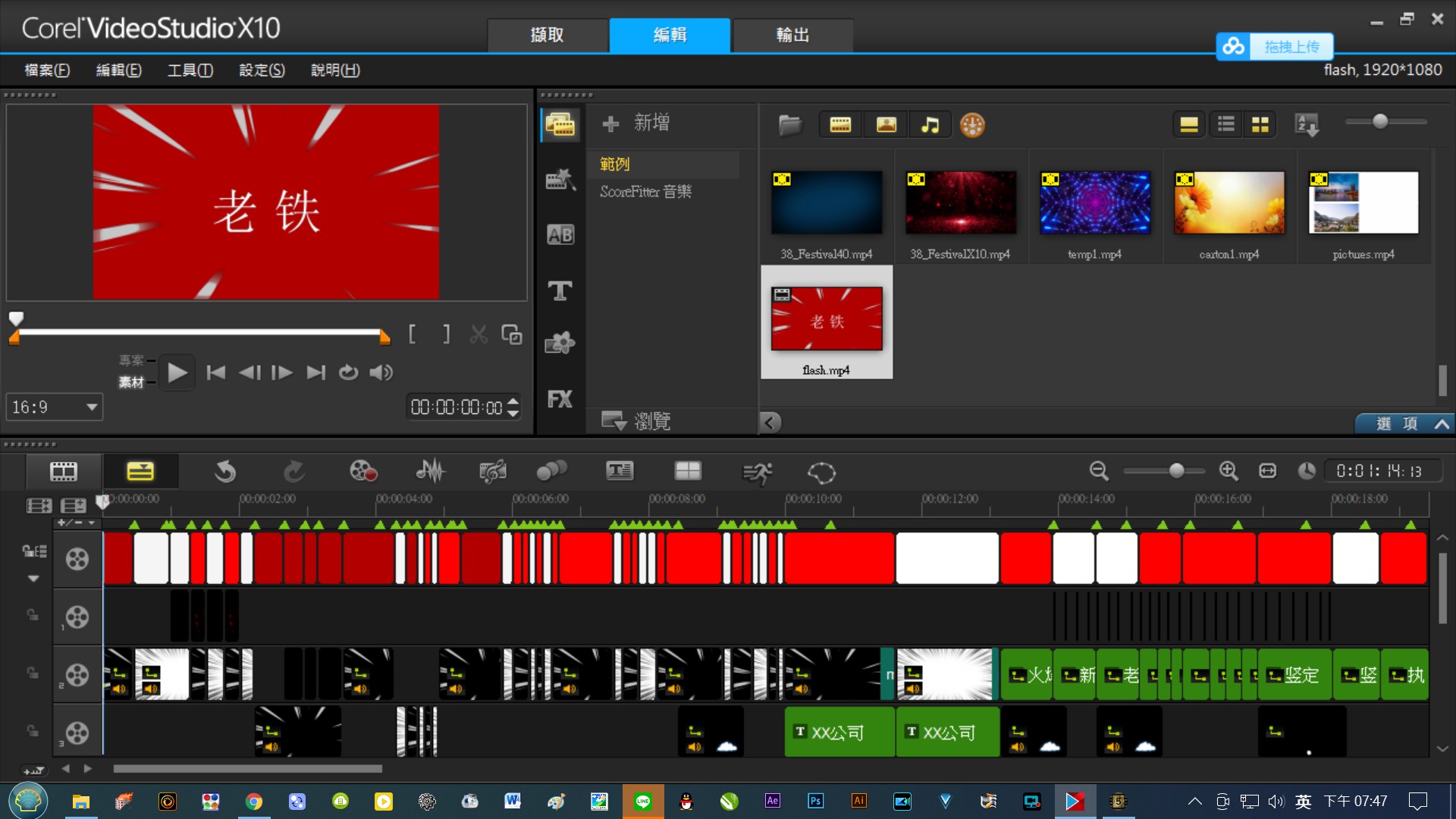Screen dimensions: 1456x819
Task: Open the 360 video / mask creator tool
Action: coord(821,472)
